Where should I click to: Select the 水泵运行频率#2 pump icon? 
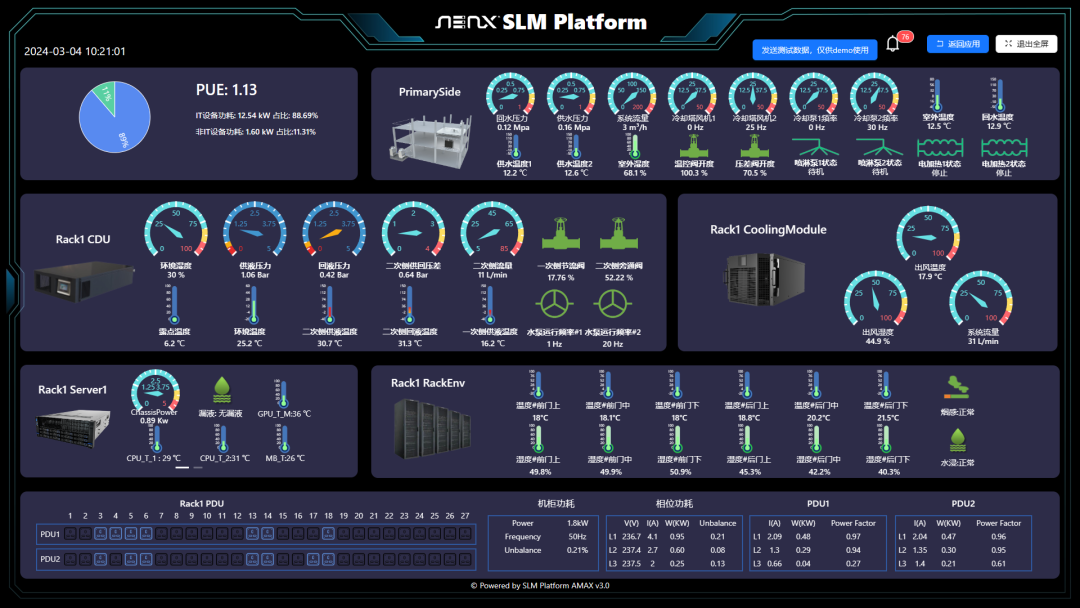coord(611,304)
